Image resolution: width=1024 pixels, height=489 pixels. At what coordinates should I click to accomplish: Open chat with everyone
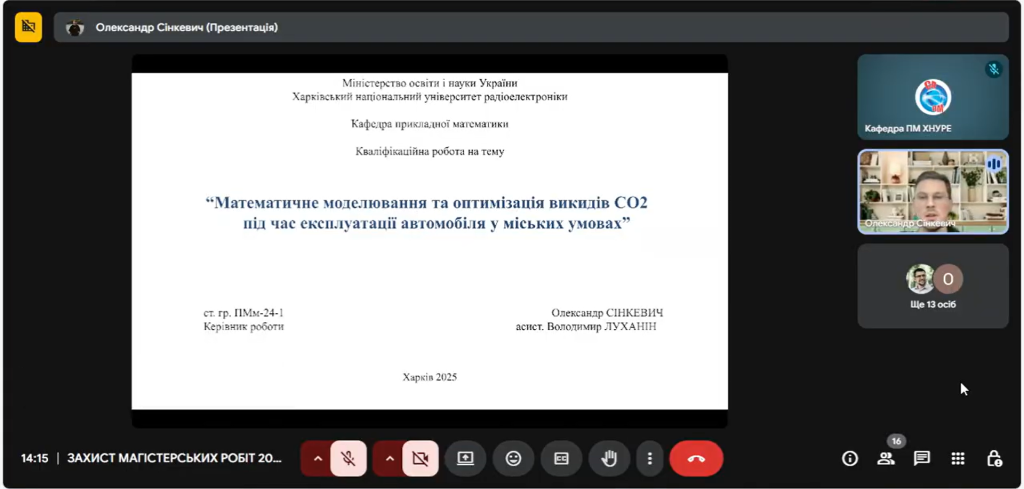(922, 458)
